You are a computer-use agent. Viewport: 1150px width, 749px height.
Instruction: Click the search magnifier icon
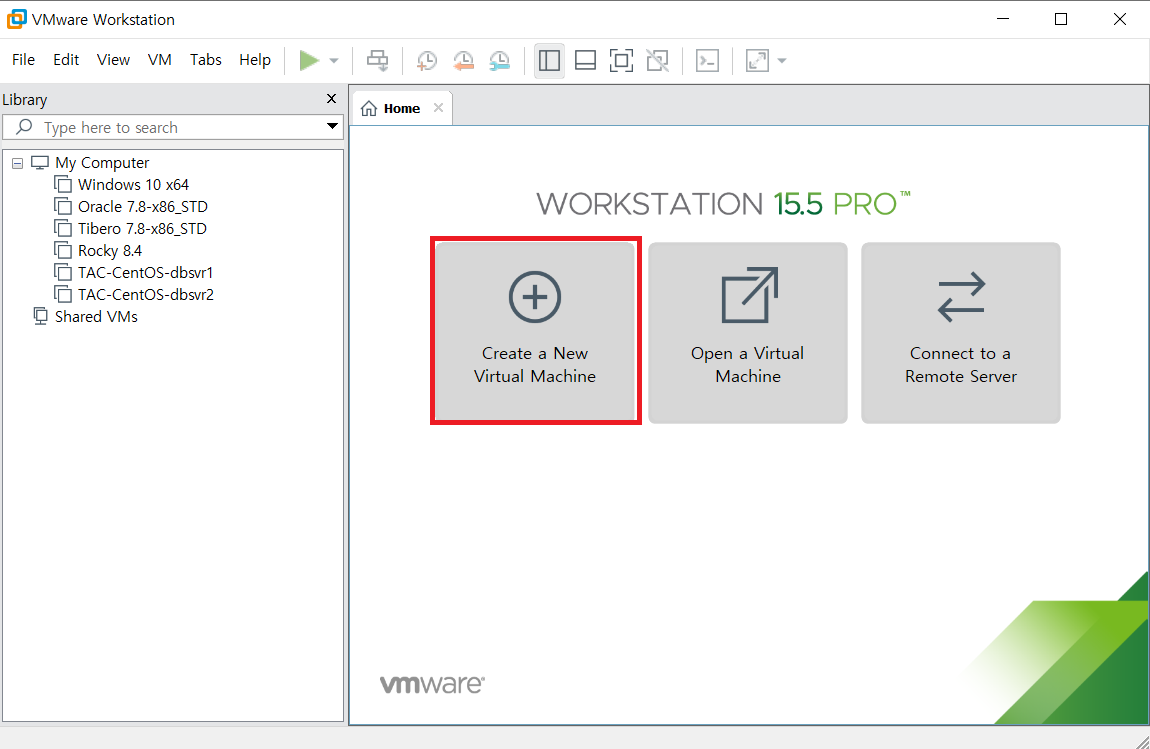(x=24, y=126)
